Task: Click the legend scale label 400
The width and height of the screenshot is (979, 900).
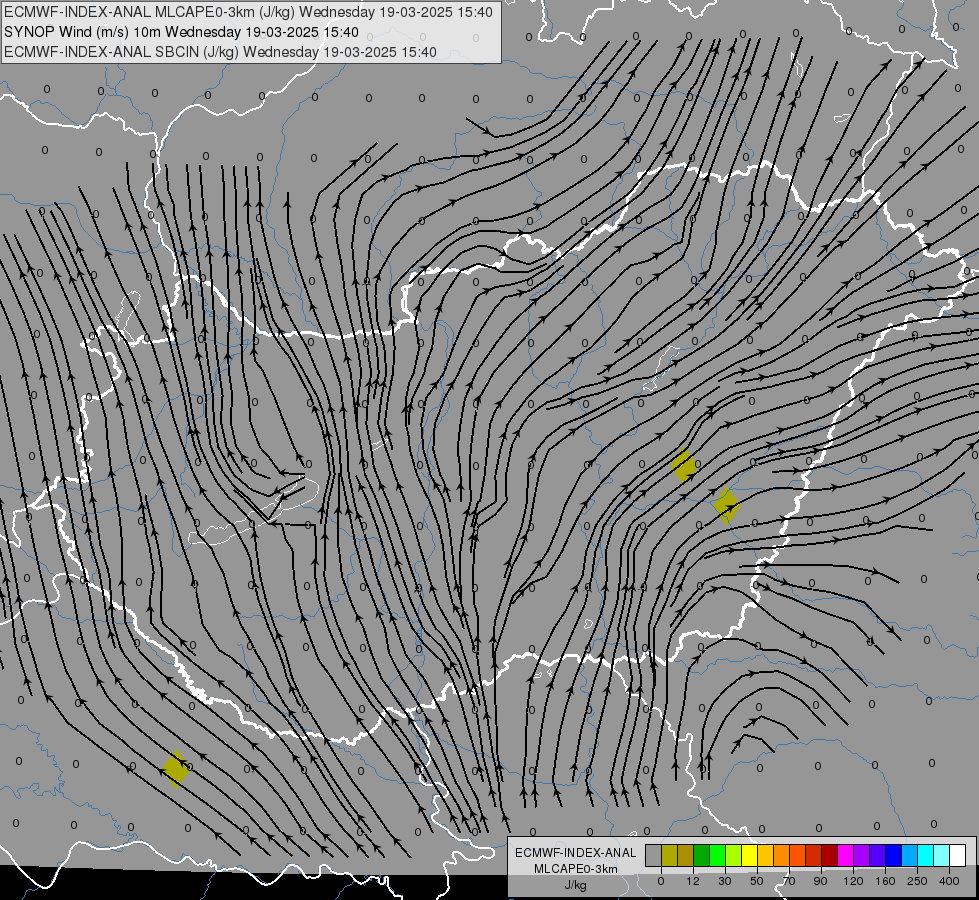Action: pos(949,881)
